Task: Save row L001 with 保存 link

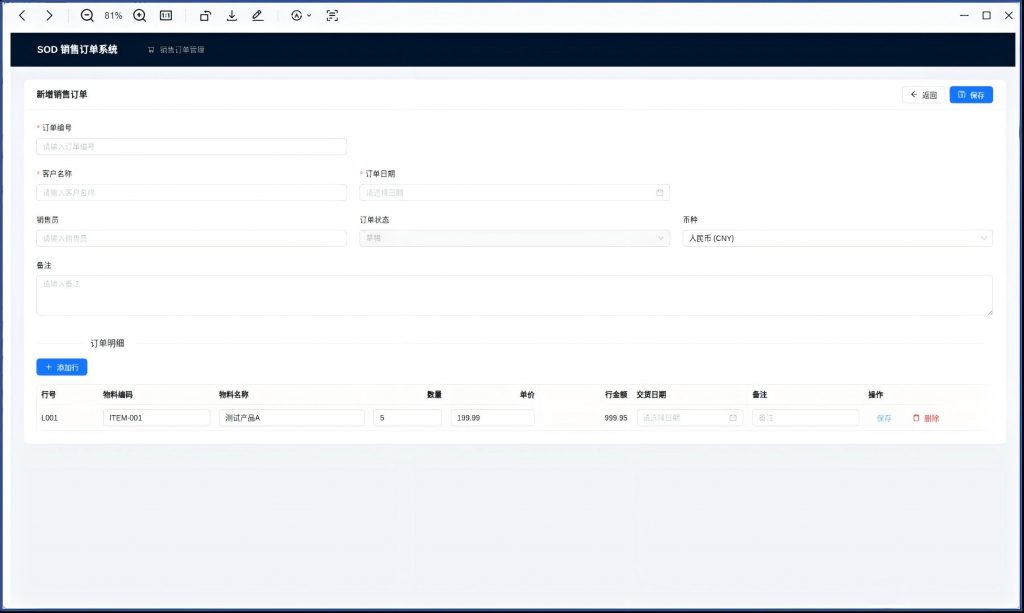Action: [x=884, y=418]
